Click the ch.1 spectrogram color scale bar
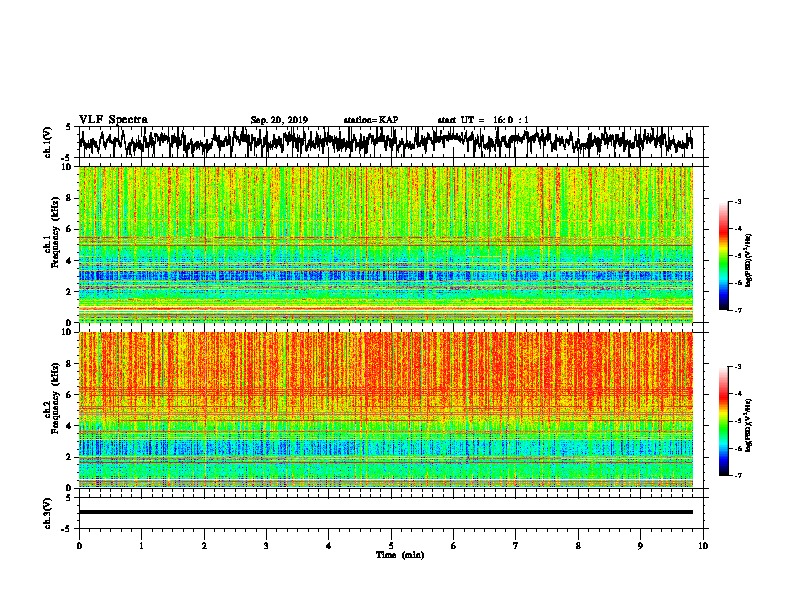Viewport: 792px width, 612px height. [723, 256]
